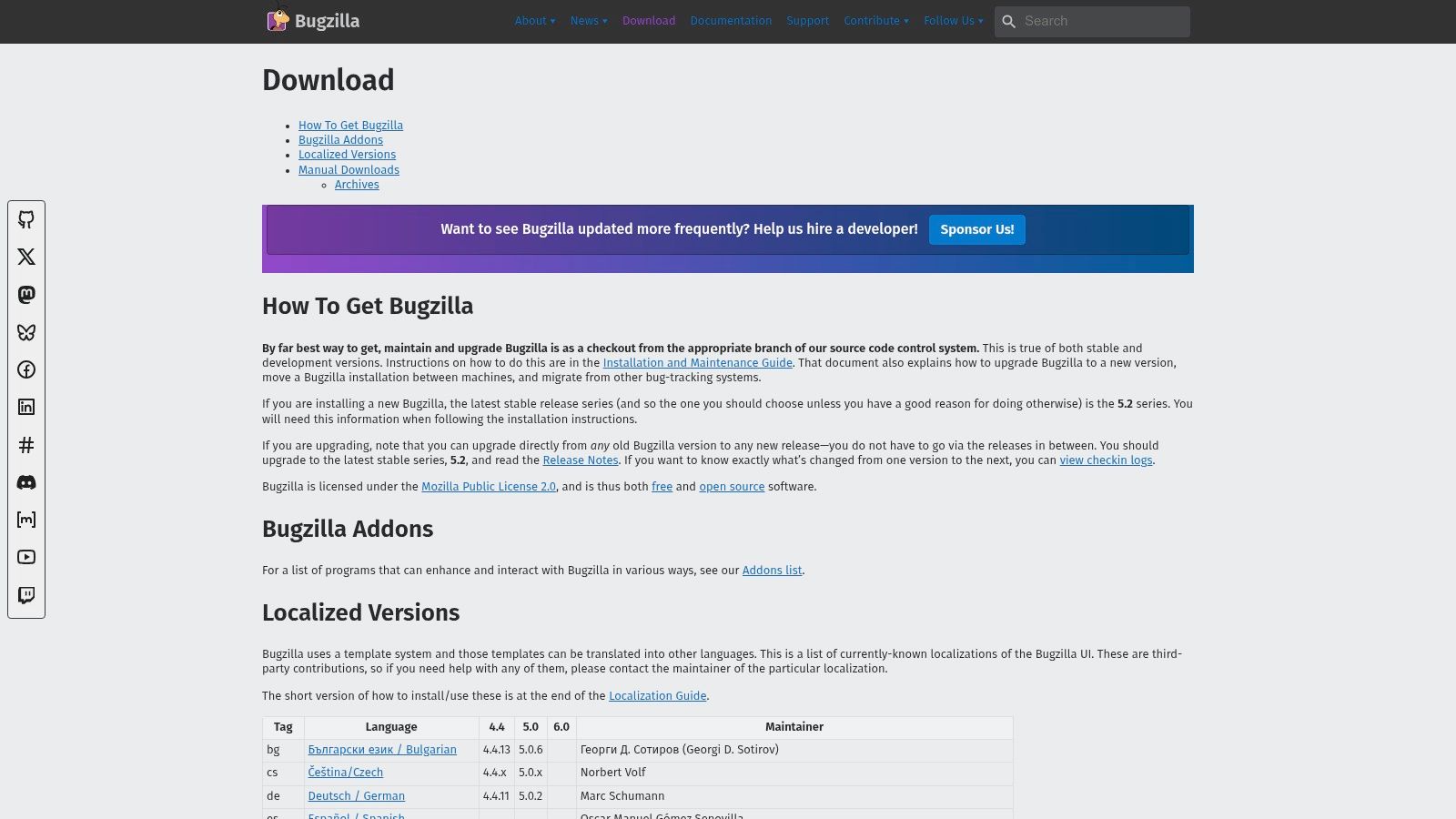Open Support in the navigation bar
Screen dimensions: 1456x819
[808, 21]
